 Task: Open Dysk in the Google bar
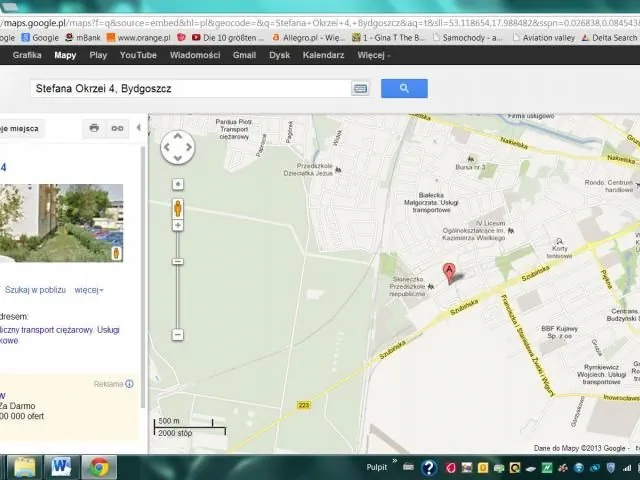point(280,55)
